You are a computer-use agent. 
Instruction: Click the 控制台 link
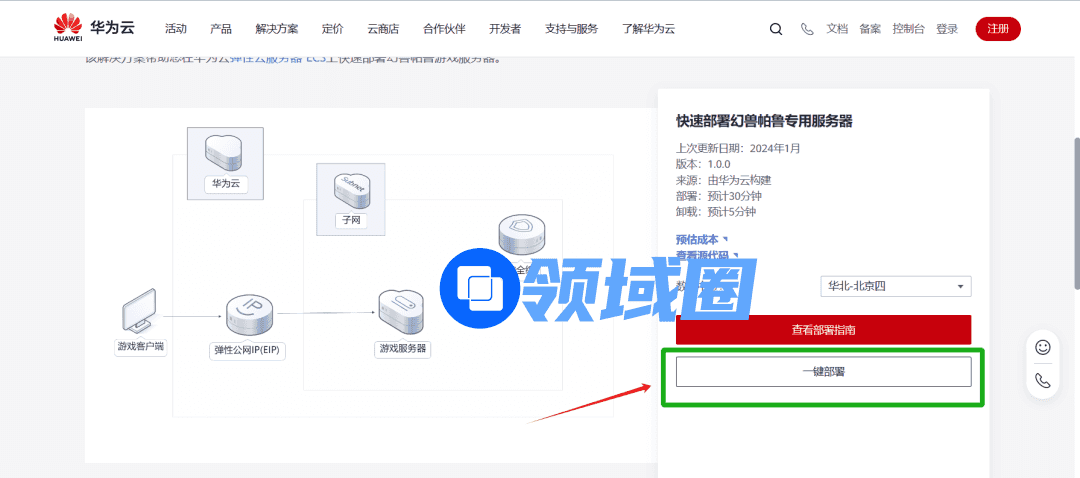tap(908, 29)
